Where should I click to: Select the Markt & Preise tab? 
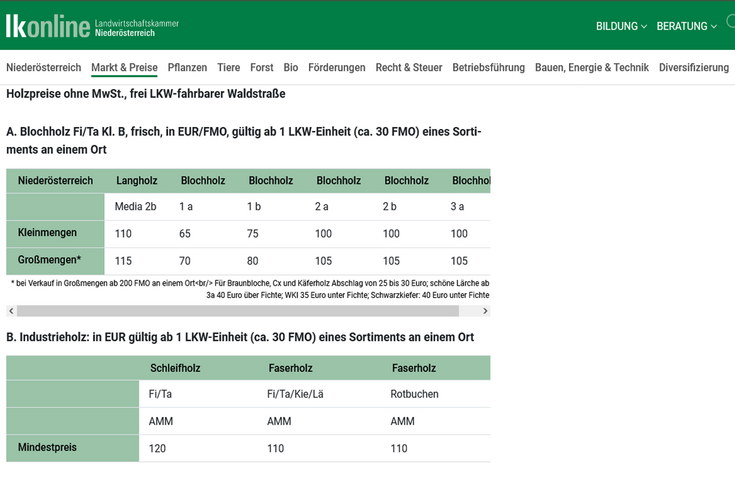(x=124, y=67)
